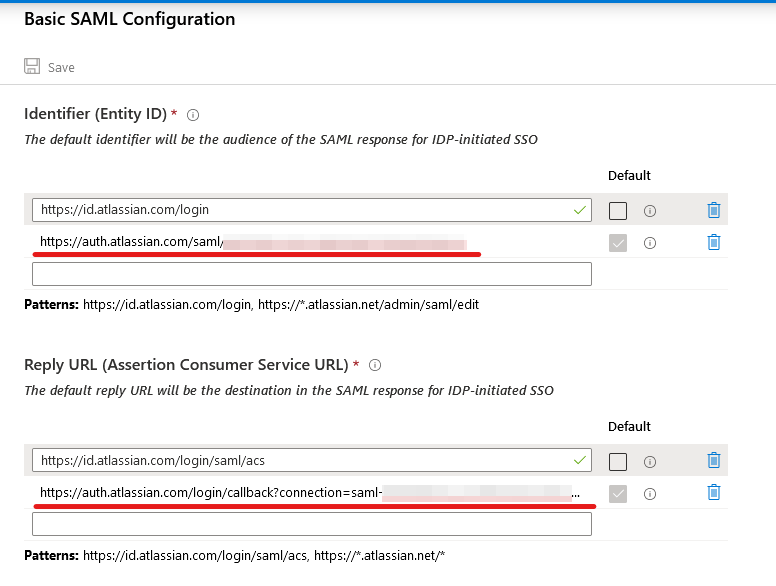
Task: Delete the id.atlassian.com/login identifier entry
Action: point(713,210)
